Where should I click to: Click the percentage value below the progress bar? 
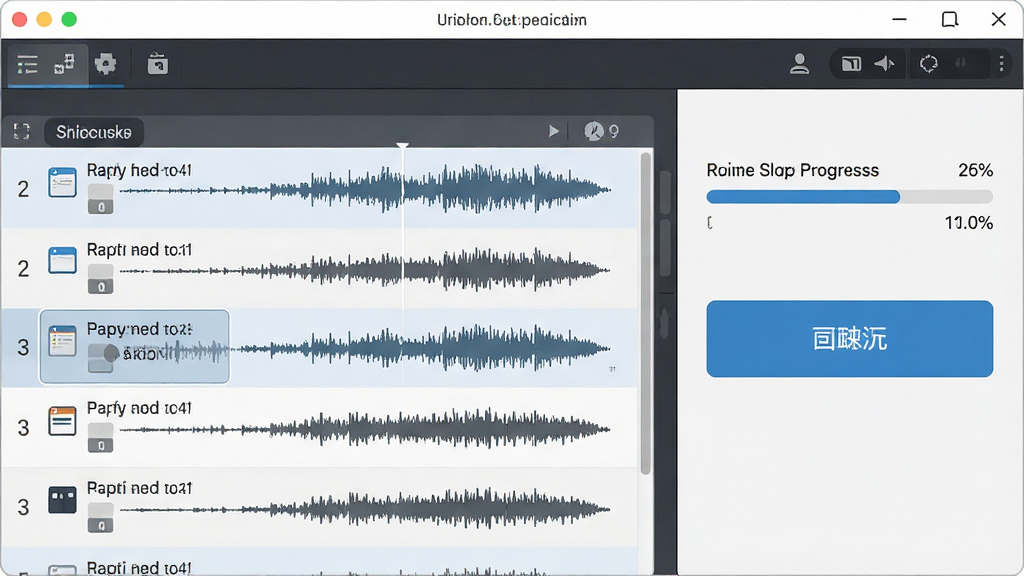tap(968, 223)
